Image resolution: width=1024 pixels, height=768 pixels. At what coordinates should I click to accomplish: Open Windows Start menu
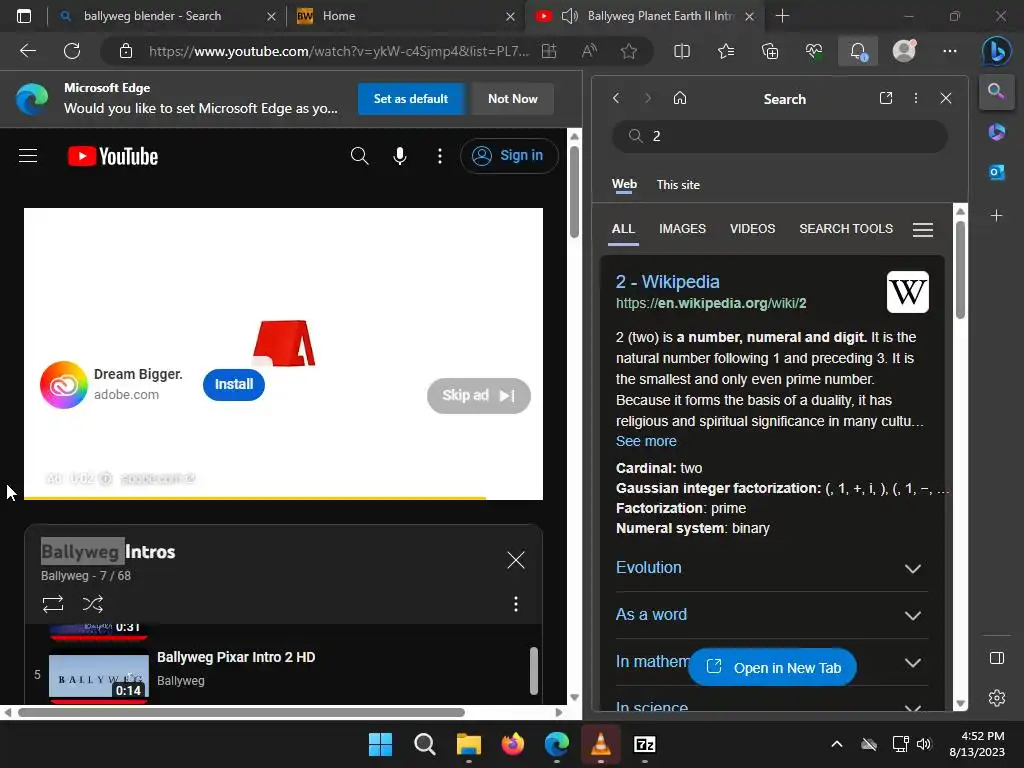[x=380, y=744]
